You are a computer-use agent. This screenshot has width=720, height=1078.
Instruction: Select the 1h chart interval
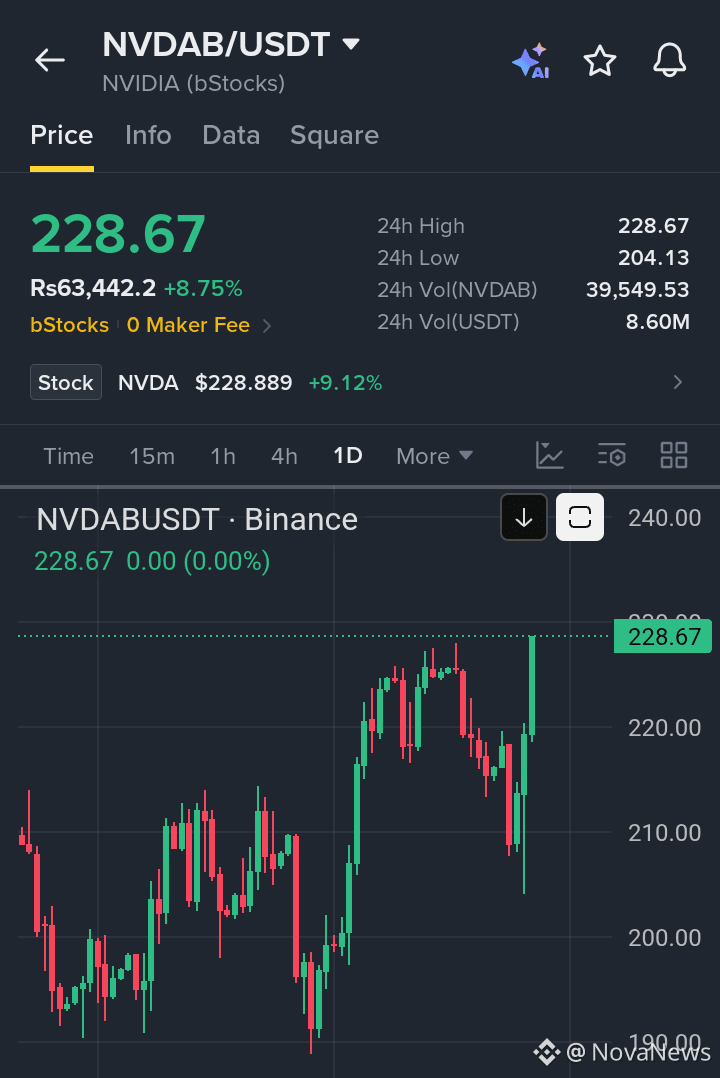[x=223, y=456]
